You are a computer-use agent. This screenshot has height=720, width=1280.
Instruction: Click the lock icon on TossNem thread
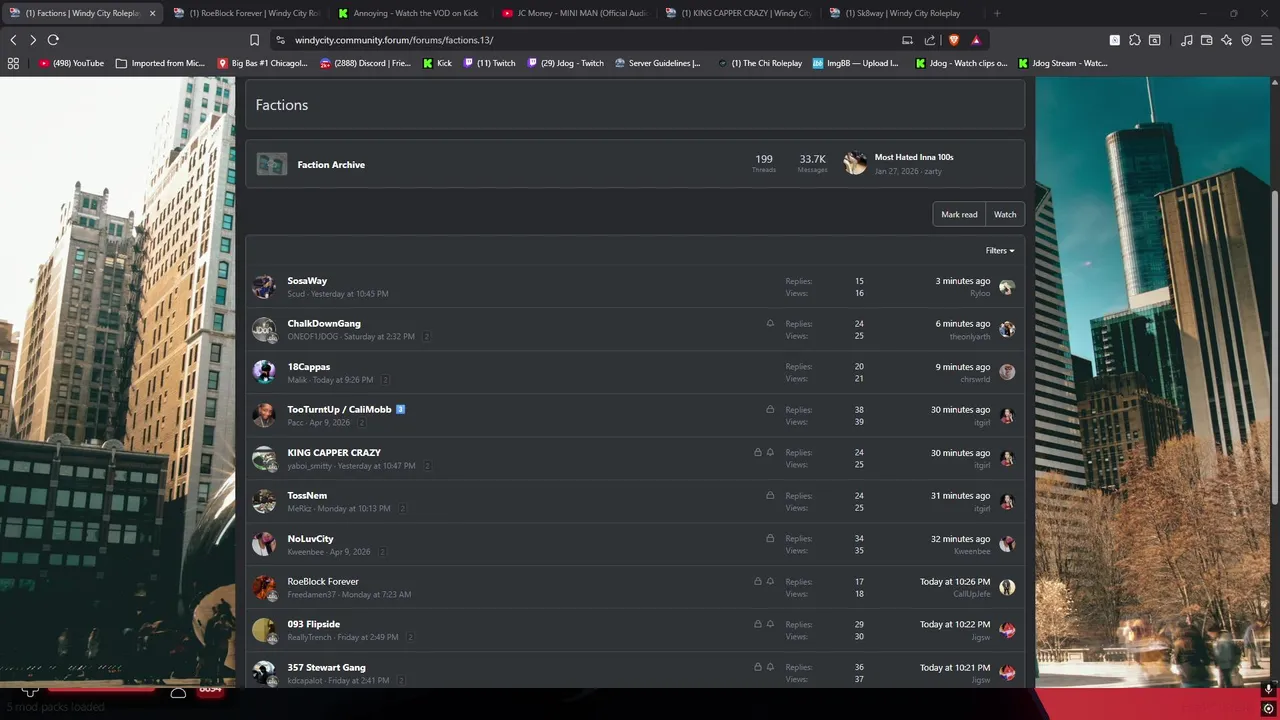coord(770,495)
